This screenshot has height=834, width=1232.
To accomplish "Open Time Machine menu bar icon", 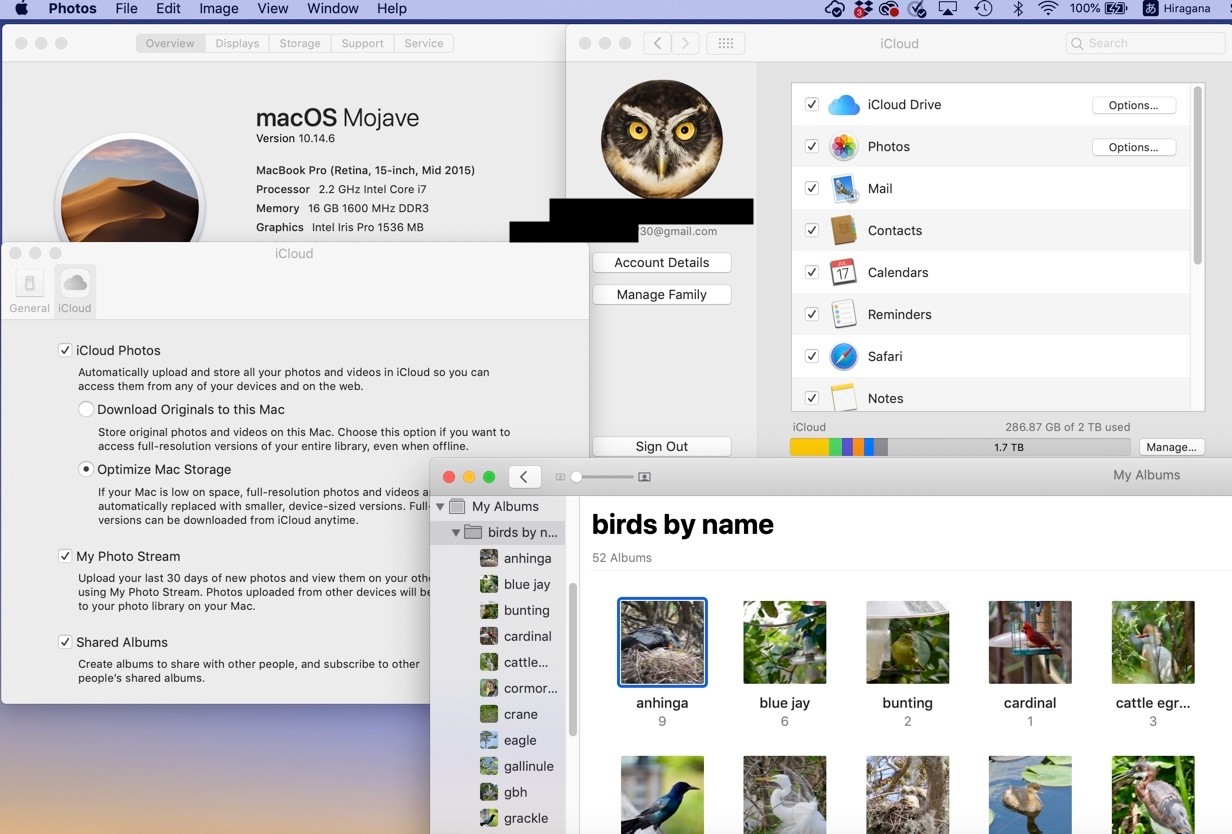I will (983, 9).
